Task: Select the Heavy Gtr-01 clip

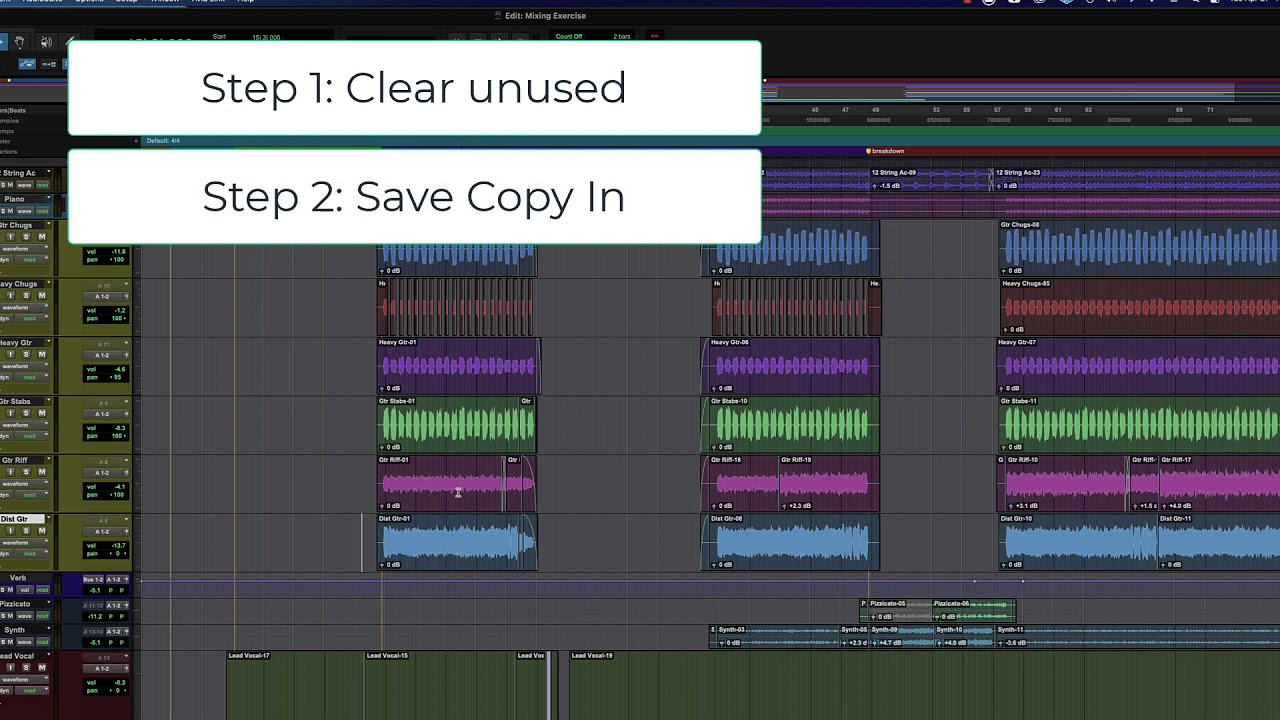Action: tap(458, 366)
